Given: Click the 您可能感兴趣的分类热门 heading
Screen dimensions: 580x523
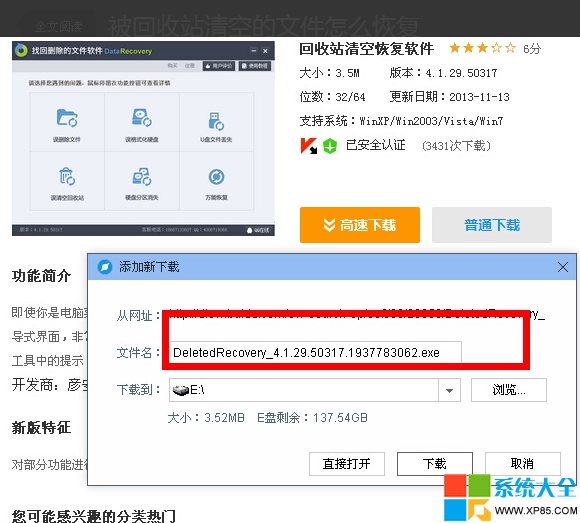Looking at the screenshot, I should [94, 516].
